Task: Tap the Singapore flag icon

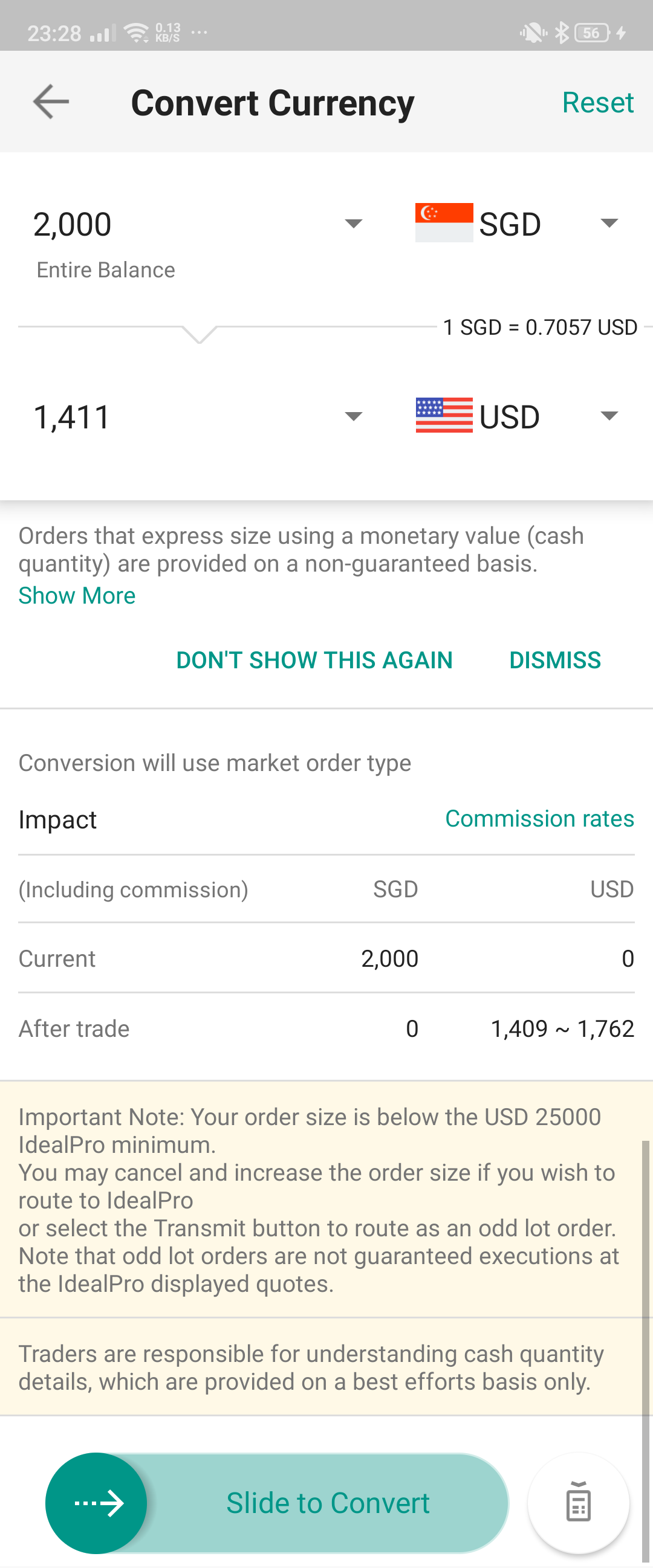Action: point(444,223)
